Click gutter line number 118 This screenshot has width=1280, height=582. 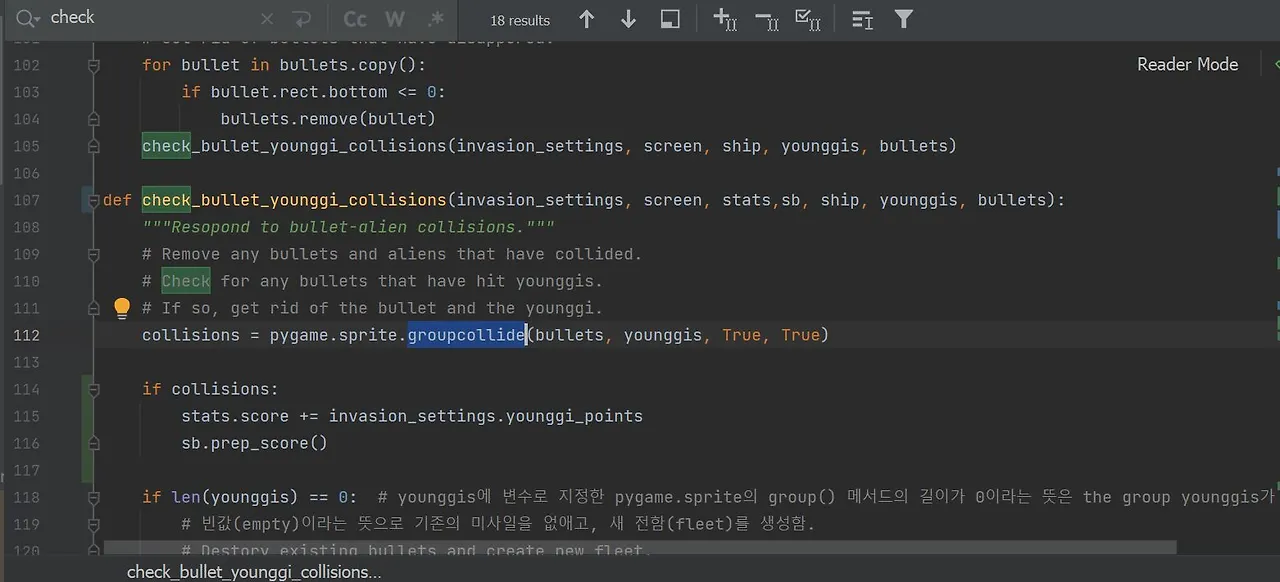click(x=26, y=497)
